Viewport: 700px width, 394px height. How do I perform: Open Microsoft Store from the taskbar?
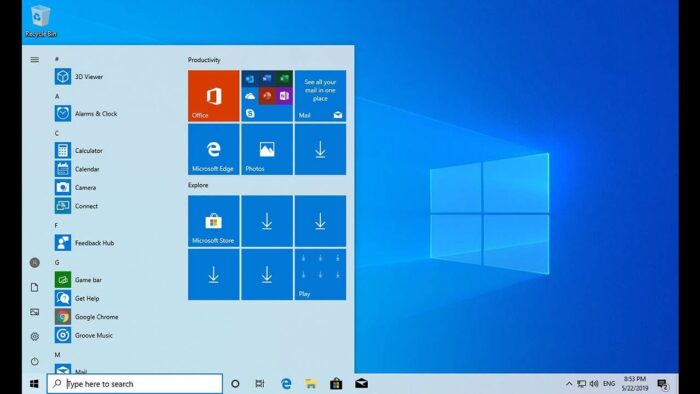[336, 384]
